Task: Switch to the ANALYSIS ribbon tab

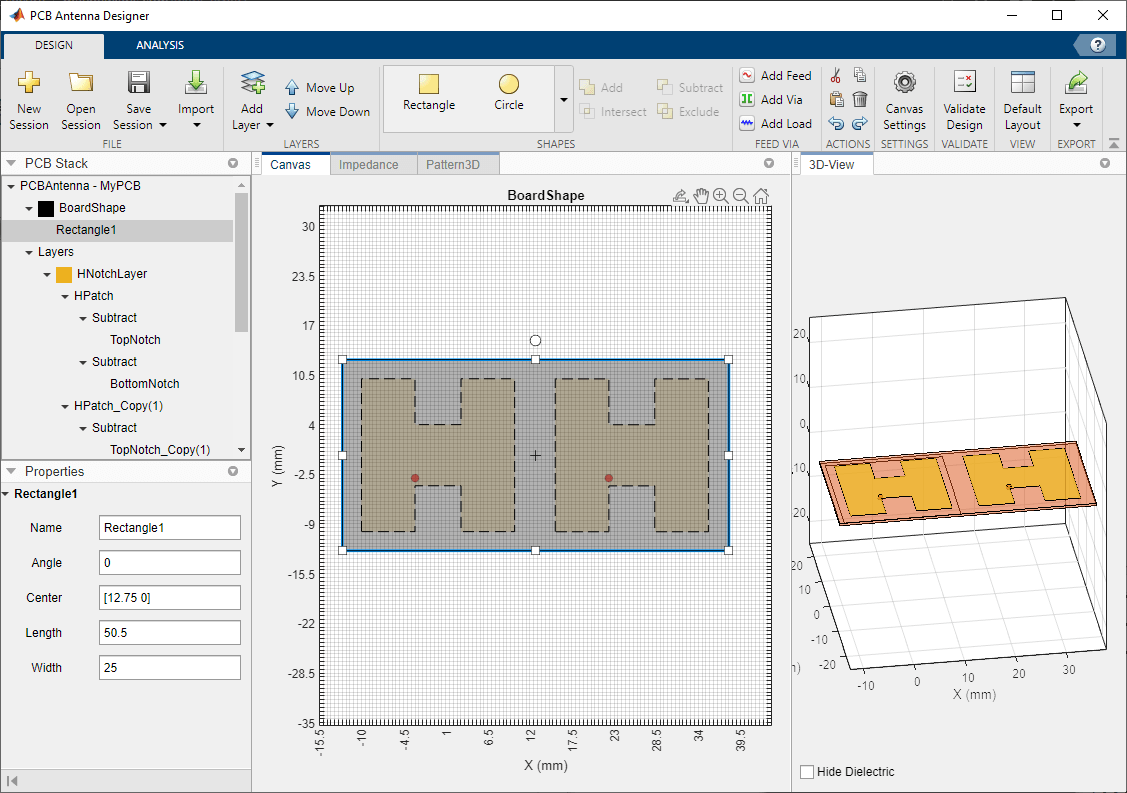Action: click(160, 45)
